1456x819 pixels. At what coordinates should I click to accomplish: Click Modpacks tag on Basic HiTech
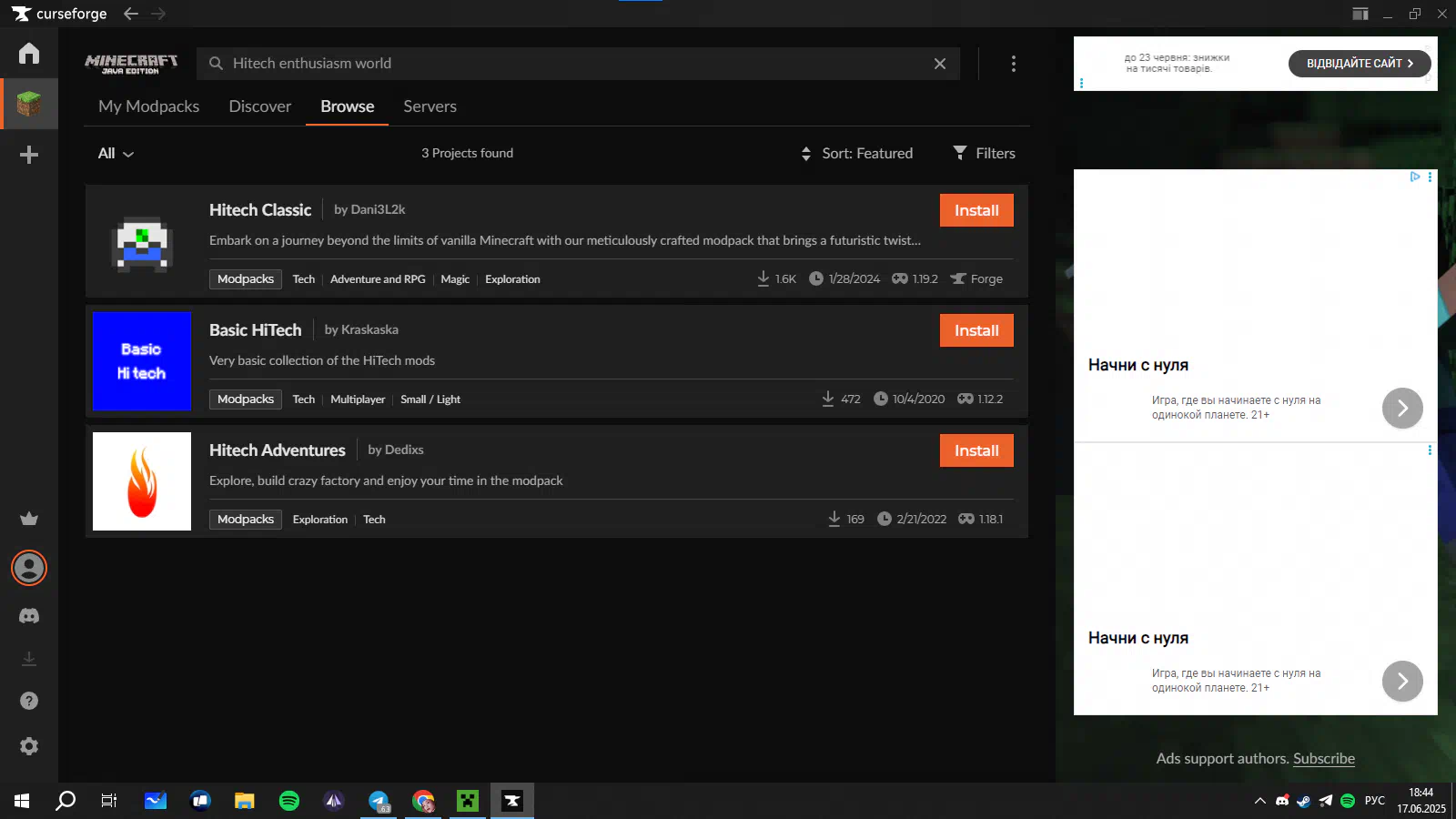(246, 399)
